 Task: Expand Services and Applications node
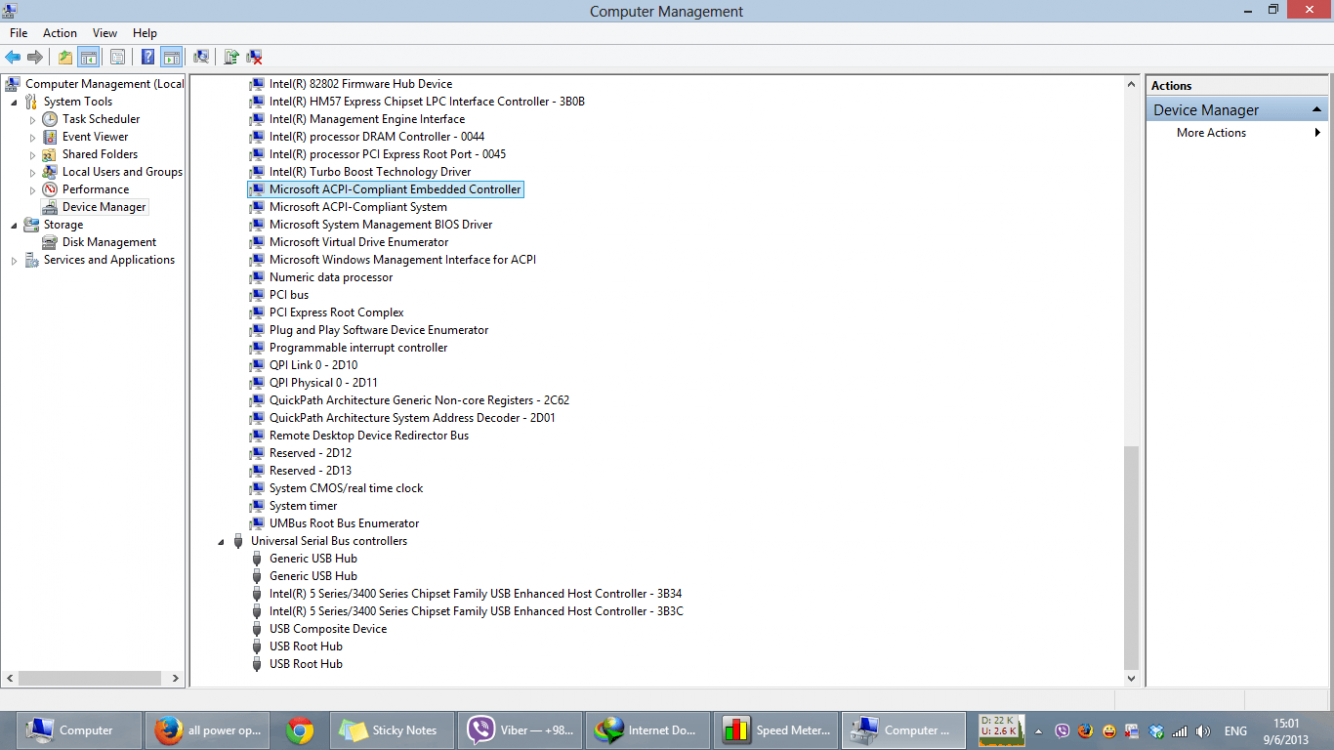tap(14, 260)
